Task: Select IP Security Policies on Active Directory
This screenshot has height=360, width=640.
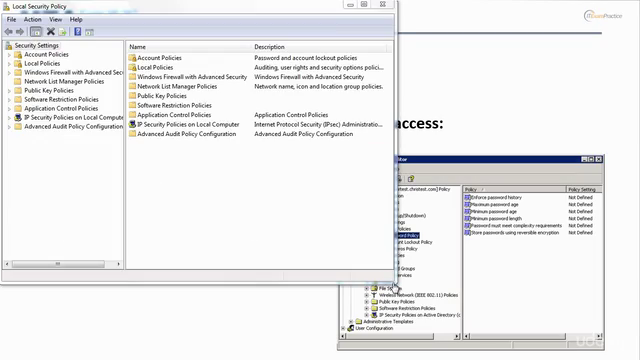Action: pyautogui.click(x=420, y=315)
